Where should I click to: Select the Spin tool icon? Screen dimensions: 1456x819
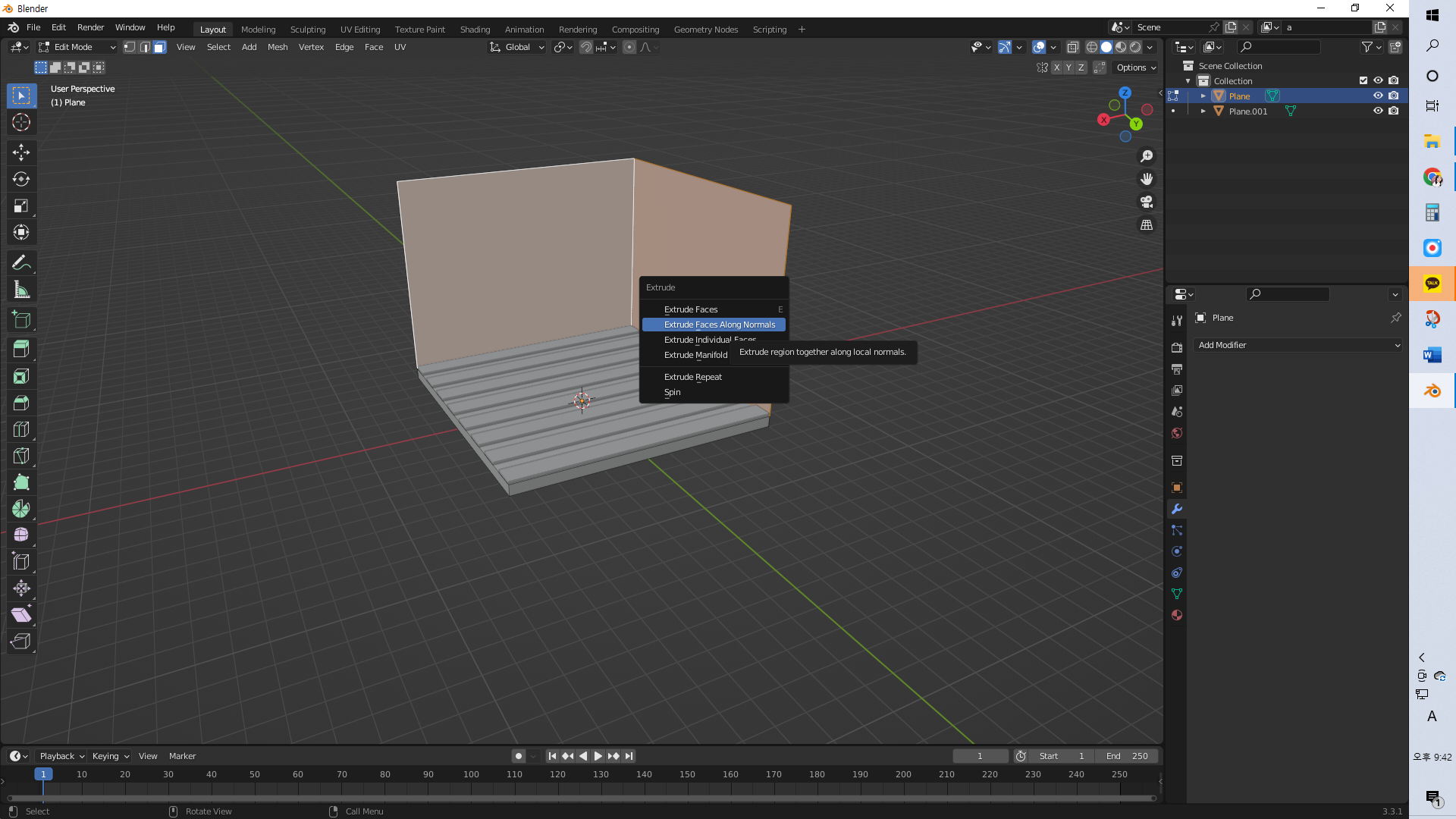pyautogui.click(x=21, y=509)
